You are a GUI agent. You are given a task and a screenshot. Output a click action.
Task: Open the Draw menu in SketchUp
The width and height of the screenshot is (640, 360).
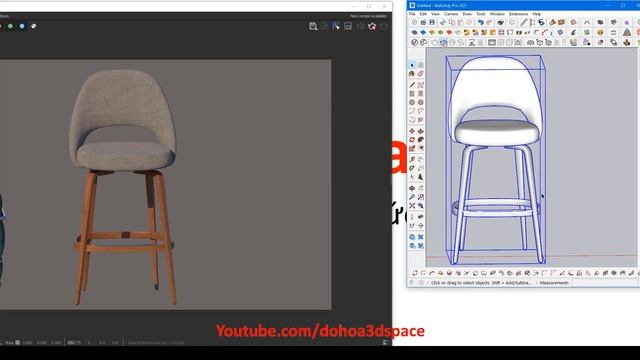click(467, 14)
